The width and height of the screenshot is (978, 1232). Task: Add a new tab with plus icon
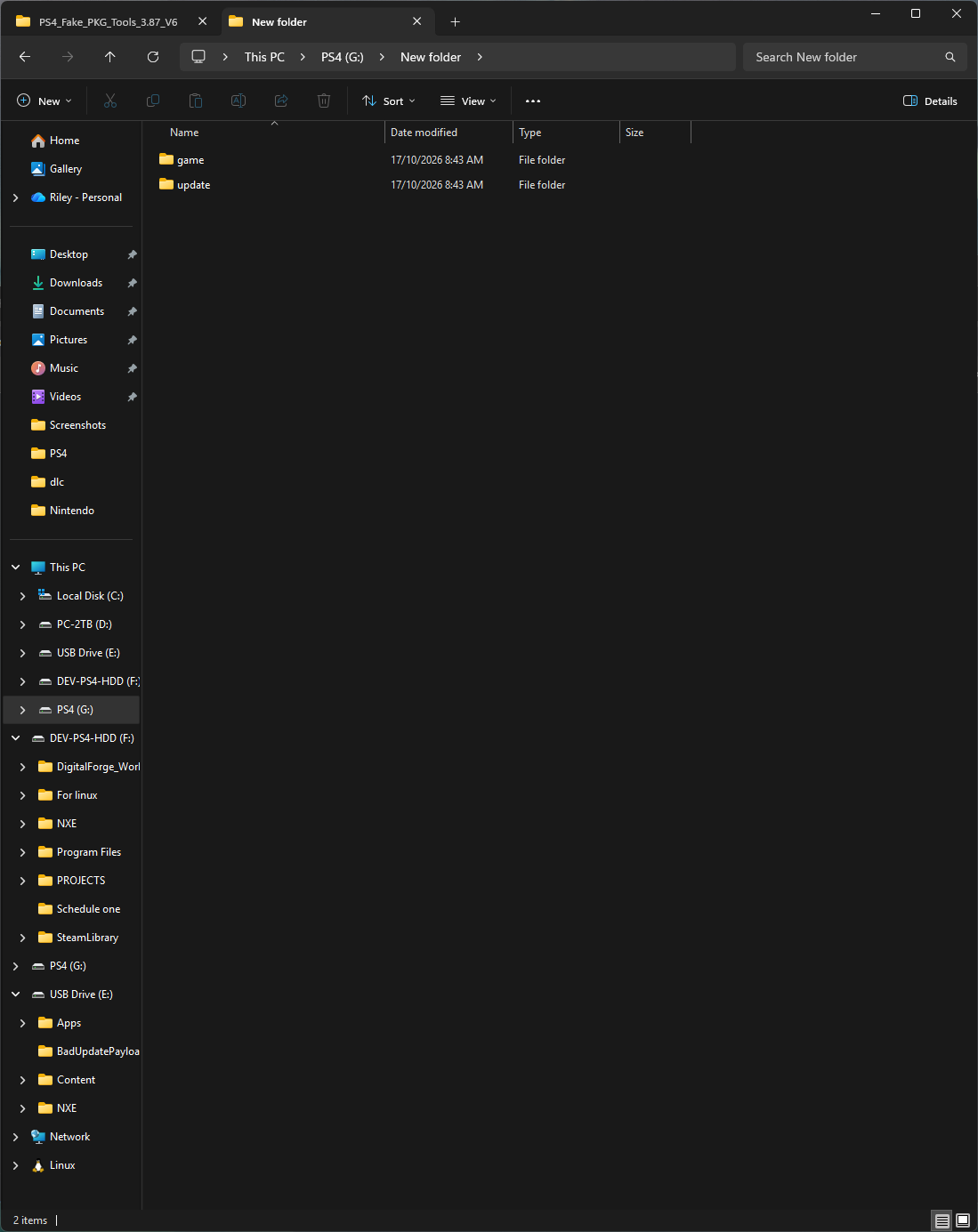(456, 22)
